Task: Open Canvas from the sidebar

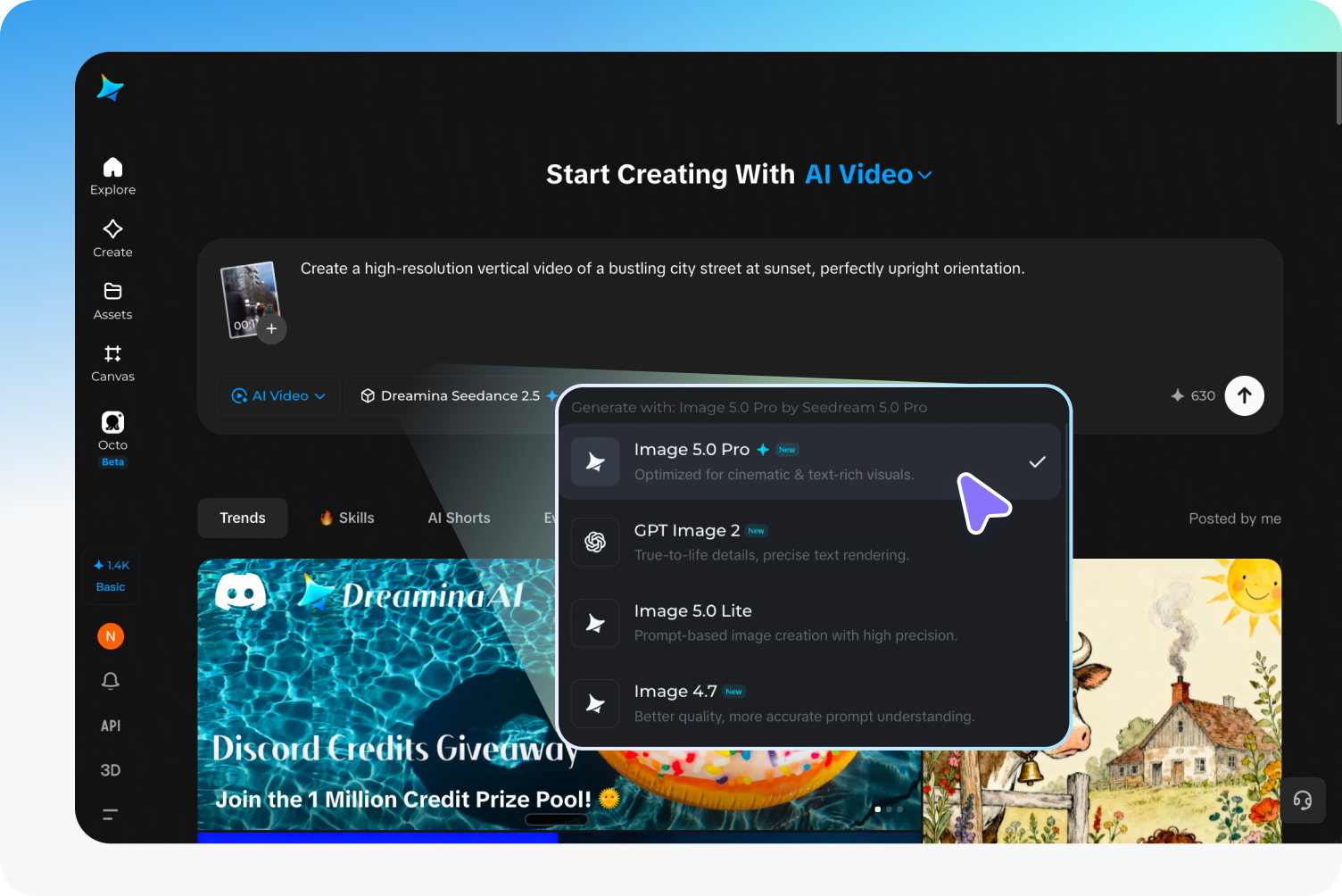Action: coord(112,363)
